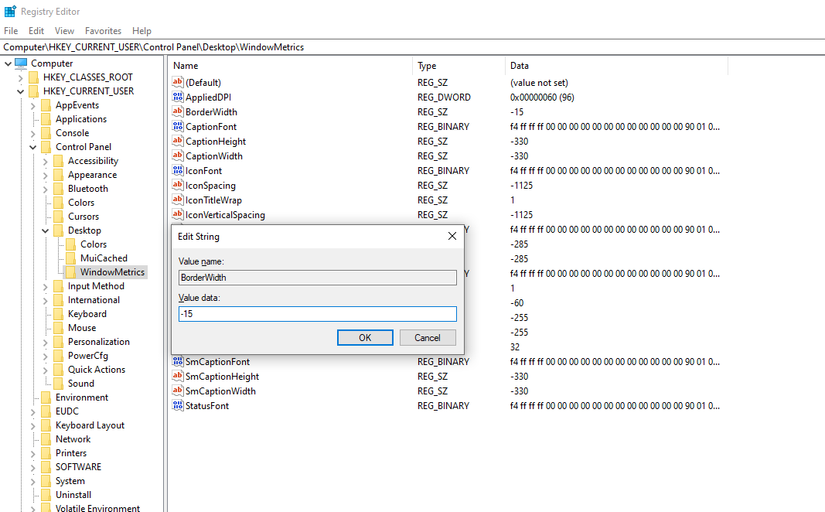Select the Cursors key in the tree
This screenshot has width=825, height=512.
pos(83,216)
